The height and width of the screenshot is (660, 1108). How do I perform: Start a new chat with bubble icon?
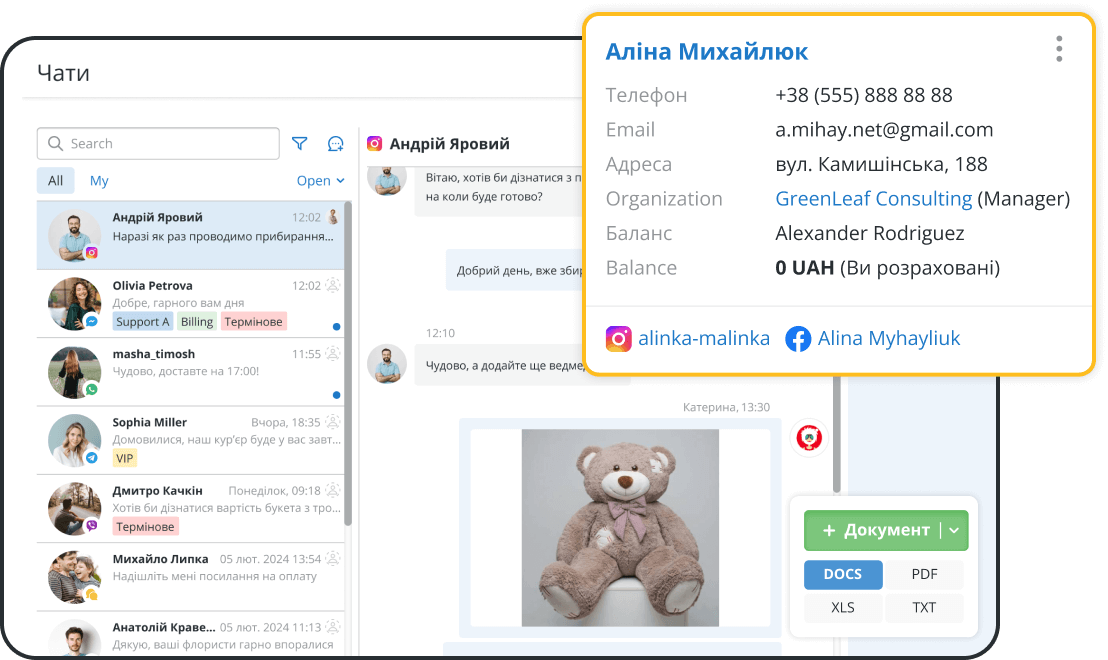pyautogui.click(x=336, y=144)
